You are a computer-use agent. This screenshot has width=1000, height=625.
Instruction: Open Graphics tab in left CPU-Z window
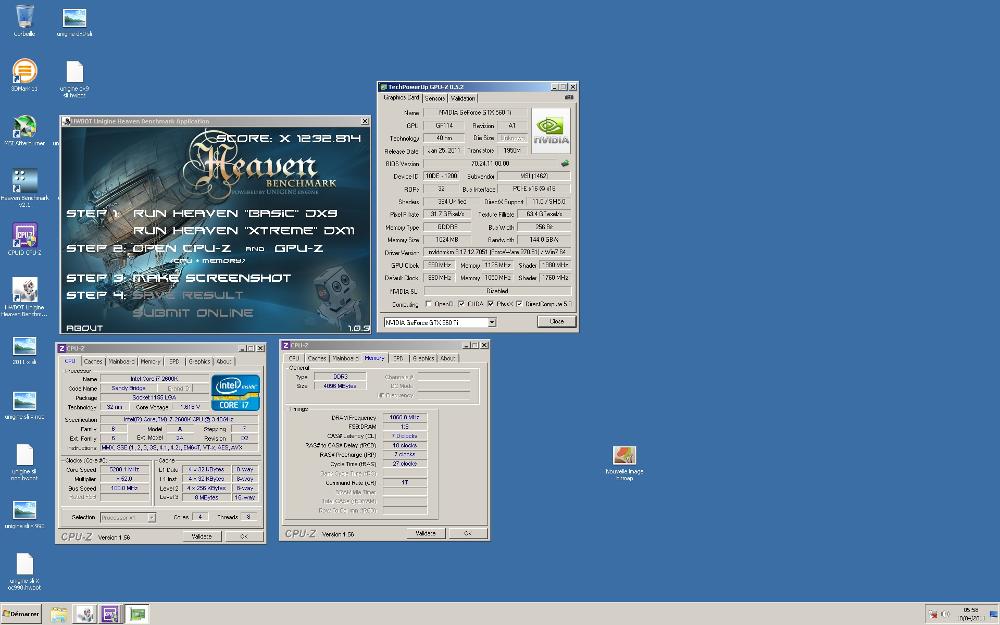(x=199, y=361)
